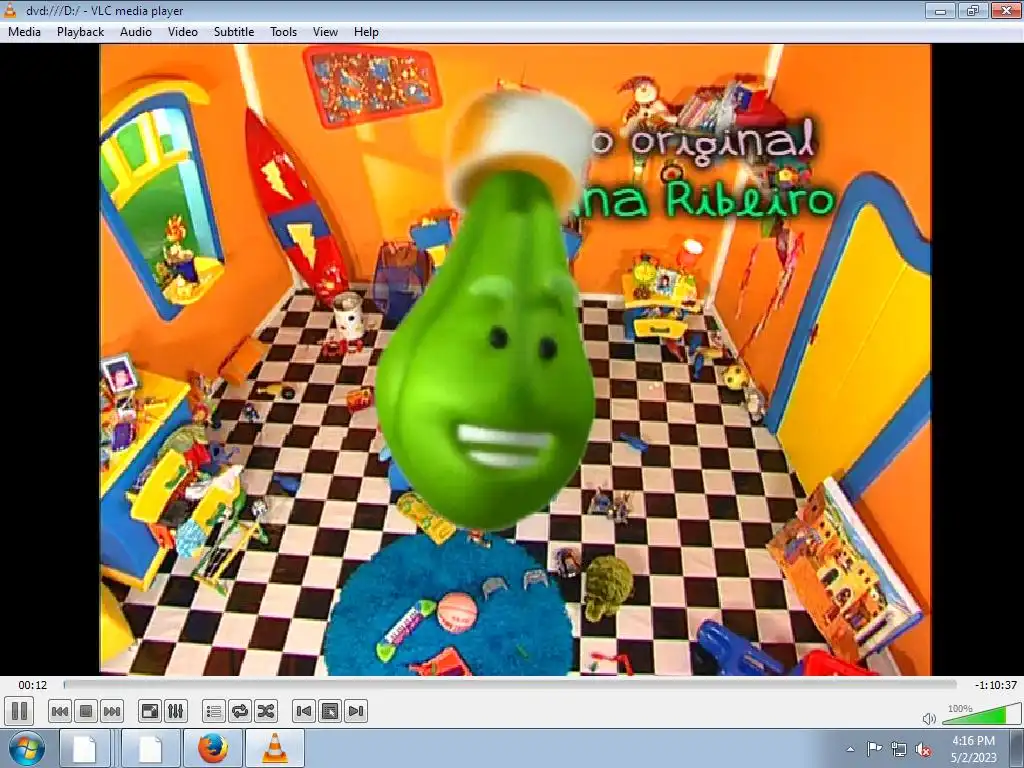This screenshot has width=1024, height=768.
Task: Stop the video playback
Action: [86, 711]
